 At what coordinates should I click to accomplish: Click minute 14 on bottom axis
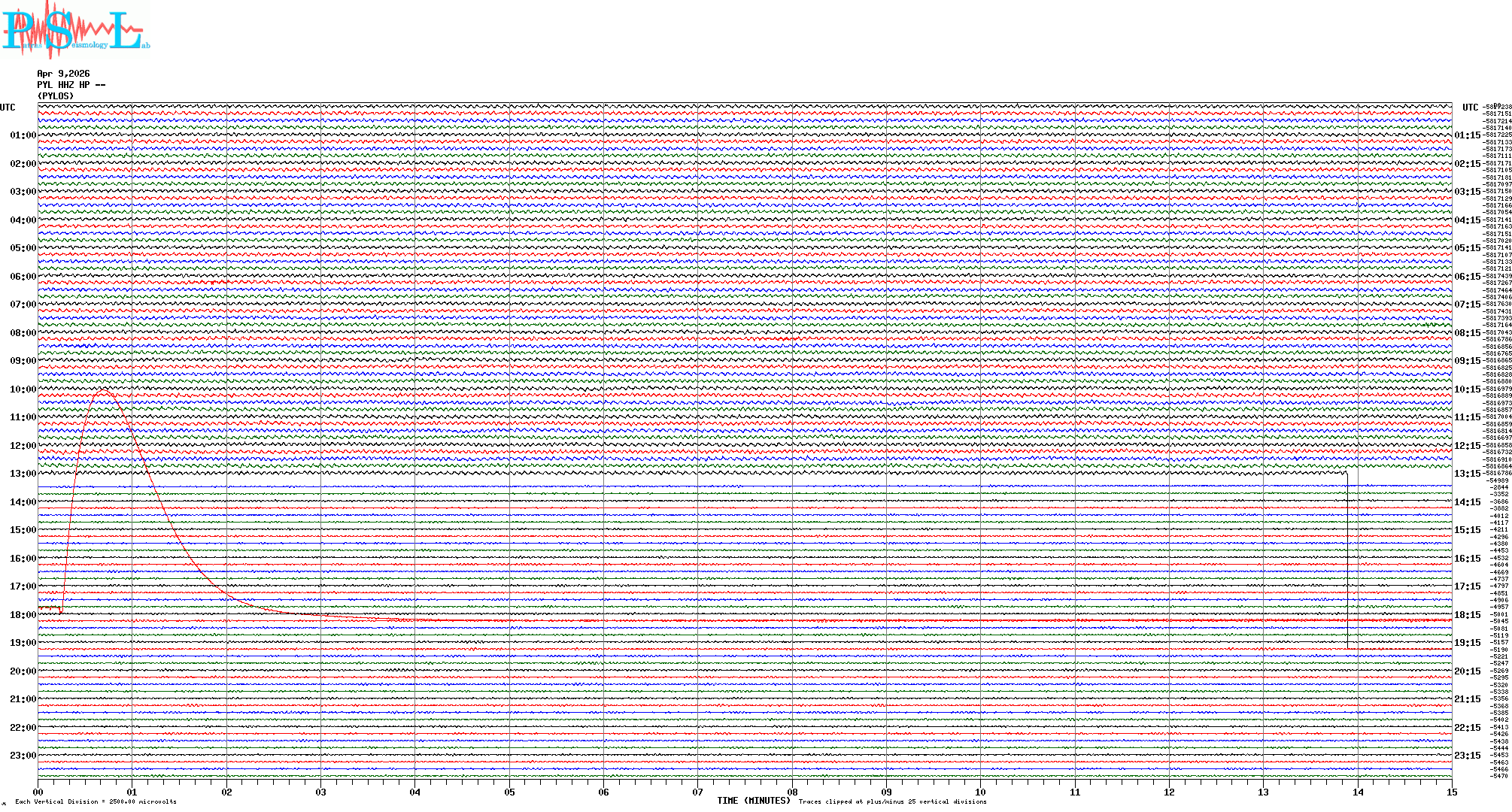click(1358, 792)
